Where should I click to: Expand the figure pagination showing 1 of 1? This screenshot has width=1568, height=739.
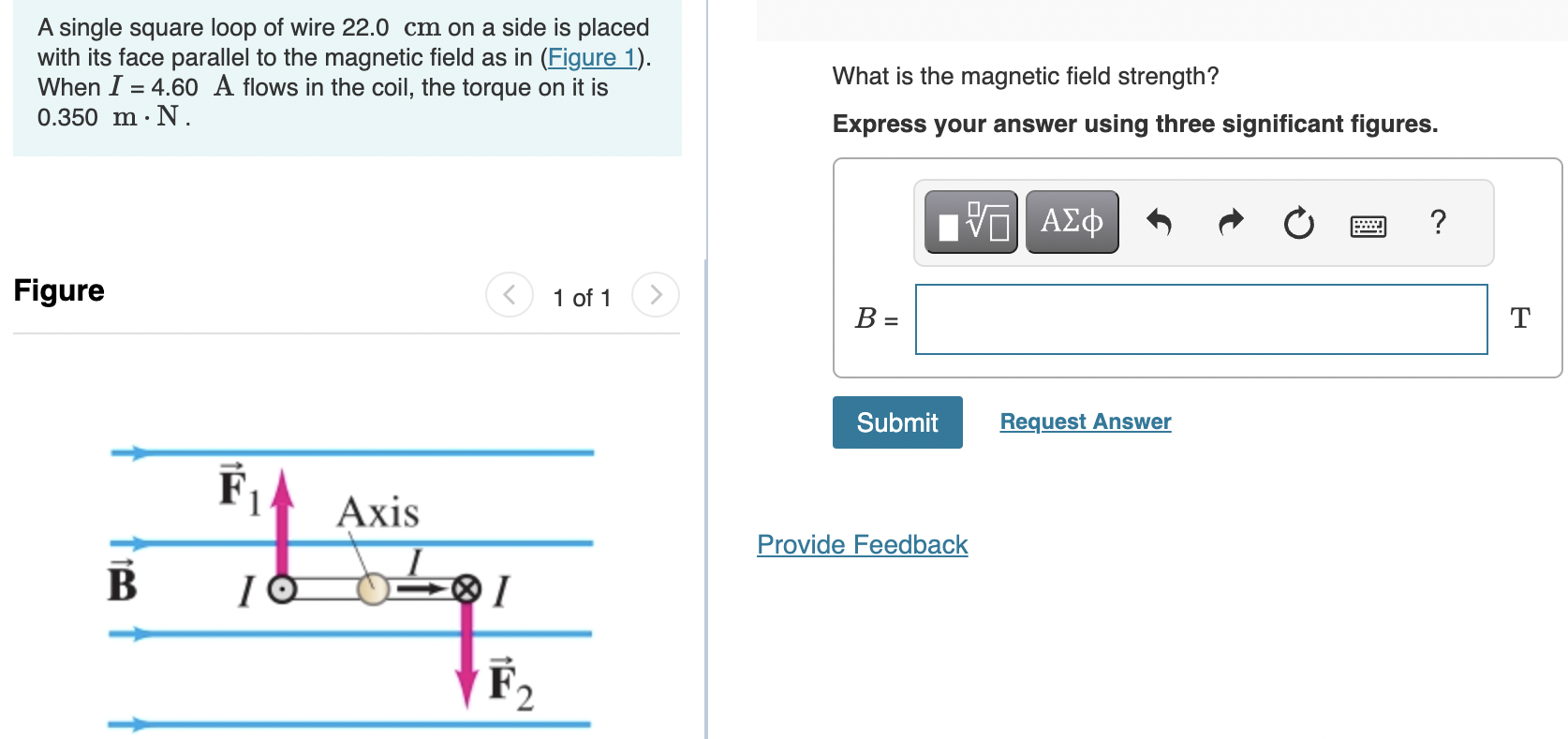(582, 298)
